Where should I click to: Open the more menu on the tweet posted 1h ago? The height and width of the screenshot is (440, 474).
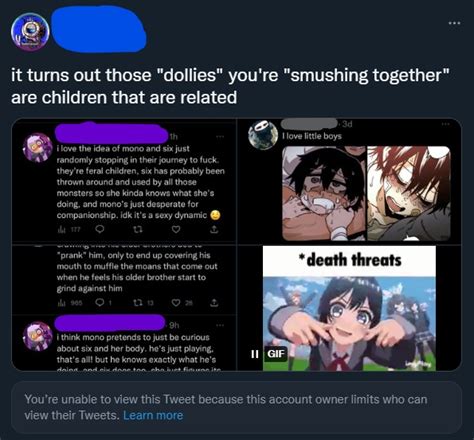(x=220, y=137)
